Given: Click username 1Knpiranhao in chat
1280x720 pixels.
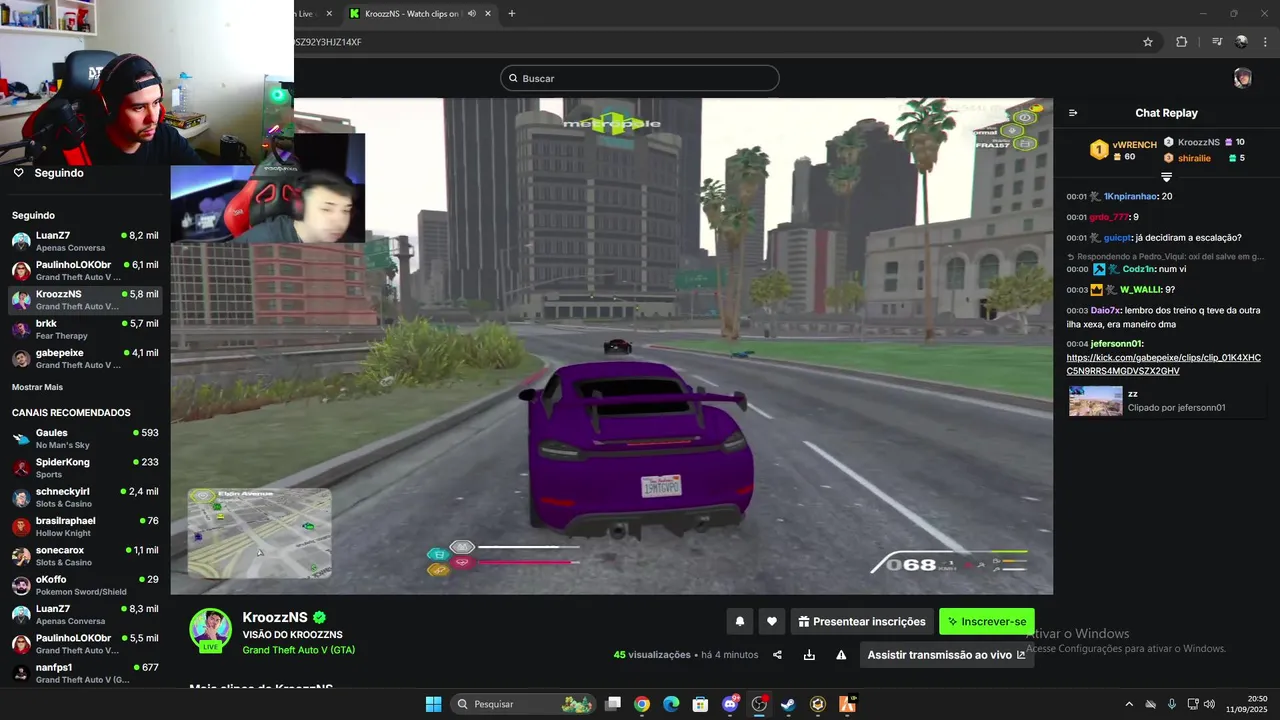Looking at the screenshot, I should click(x=1130, y=196).
